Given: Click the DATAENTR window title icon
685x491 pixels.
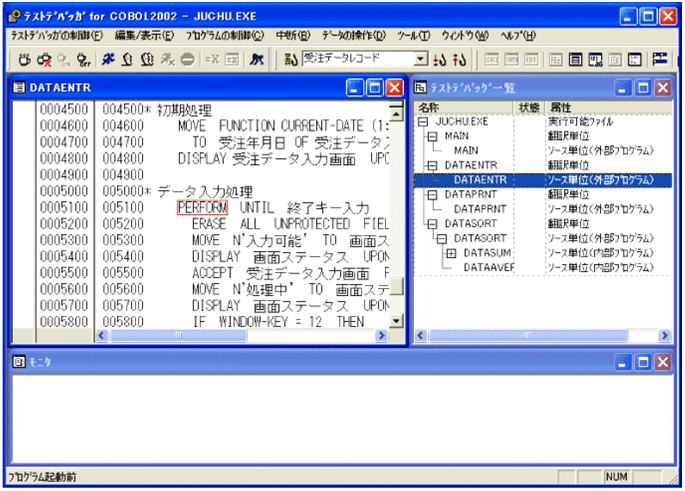Looking at the screenshot, I should [x=19, y=88].
